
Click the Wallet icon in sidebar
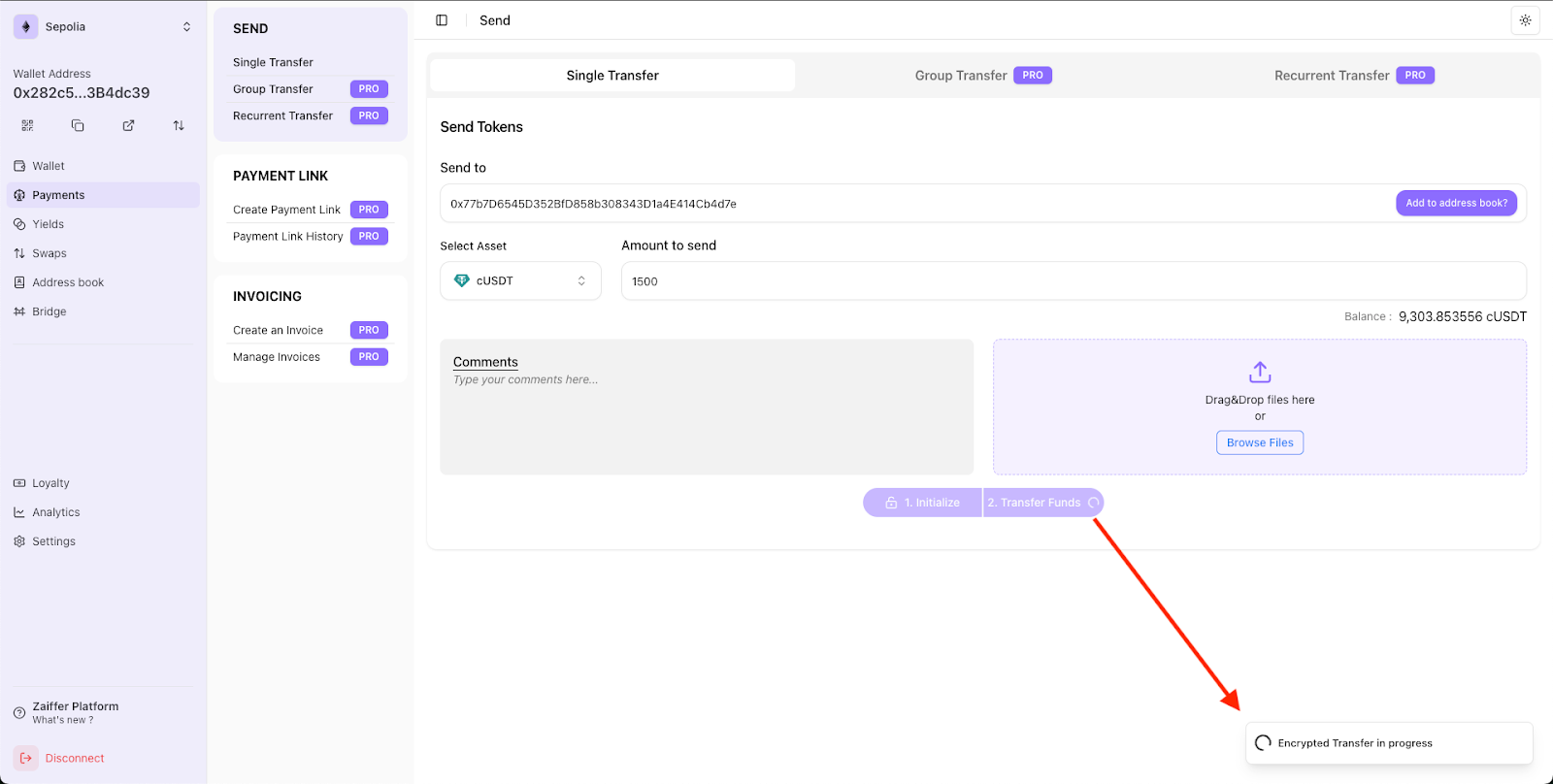[19, 166]
